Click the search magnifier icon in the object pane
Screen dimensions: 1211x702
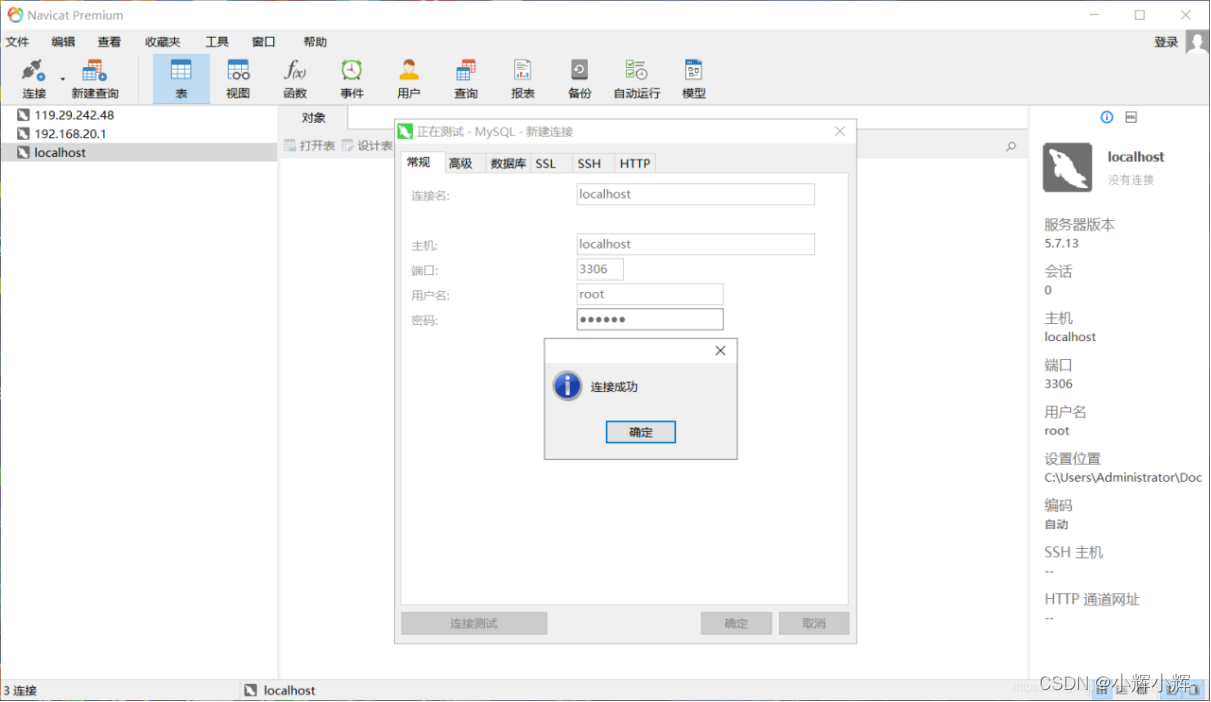point(1011,146)
